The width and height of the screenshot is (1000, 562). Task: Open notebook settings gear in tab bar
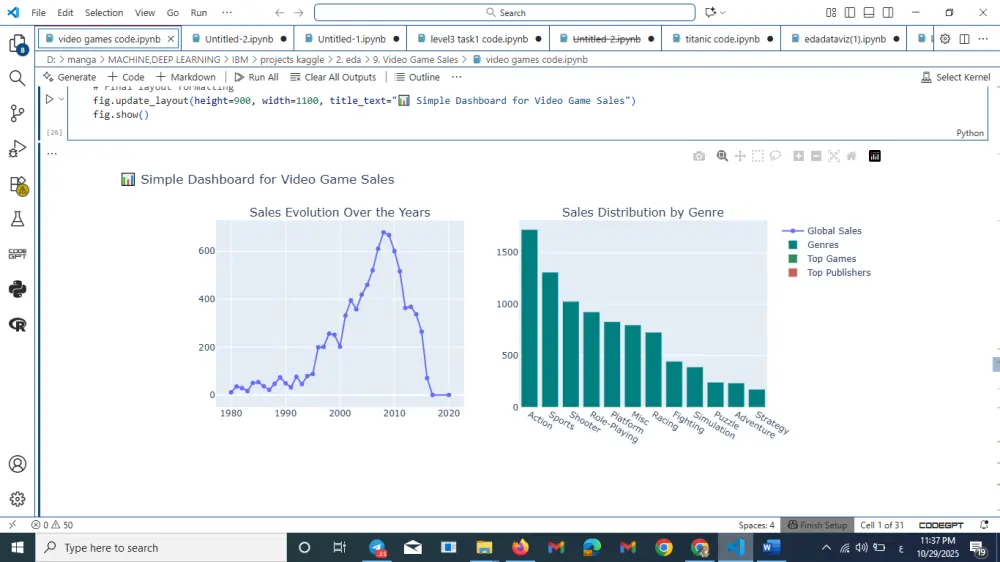click(x=945, y=39)
